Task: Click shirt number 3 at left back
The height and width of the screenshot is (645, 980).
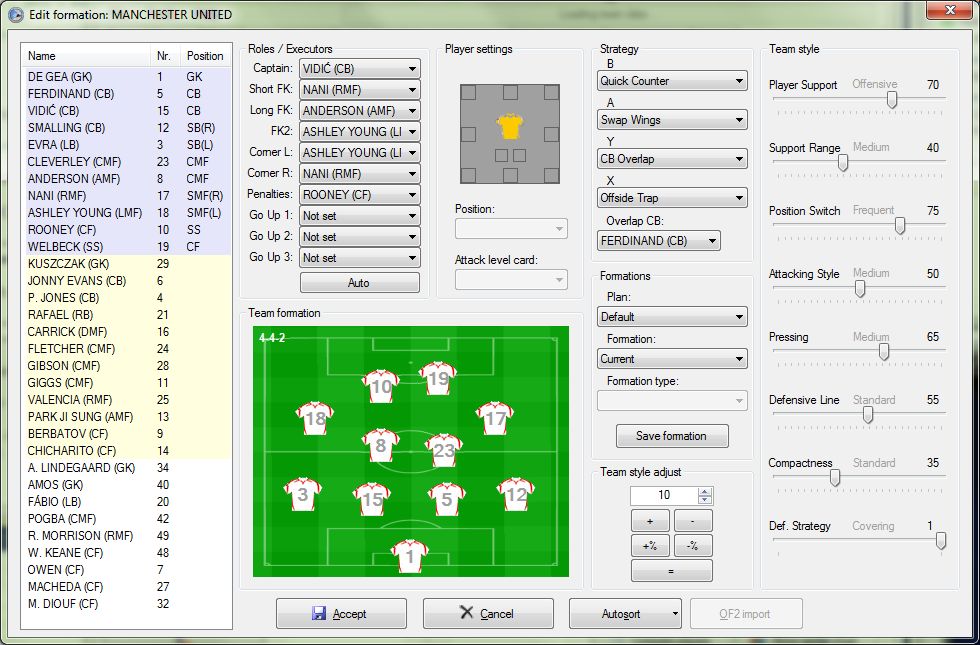Action: (302, 494)
